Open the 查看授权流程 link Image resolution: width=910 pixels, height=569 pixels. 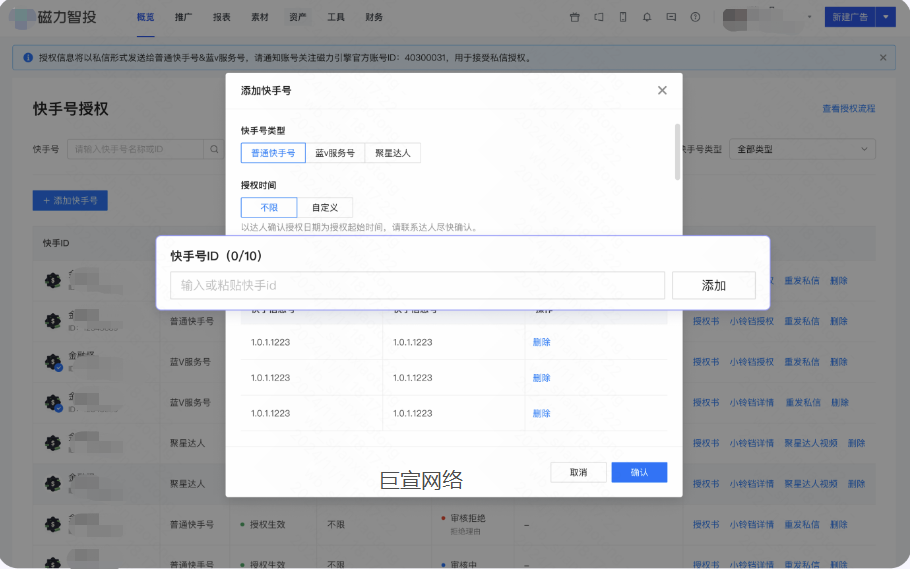coord(848,109)
